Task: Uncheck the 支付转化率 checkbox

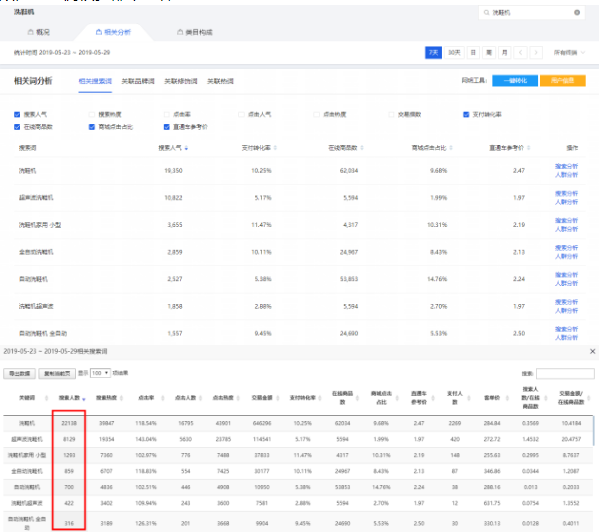Action: 466,115
